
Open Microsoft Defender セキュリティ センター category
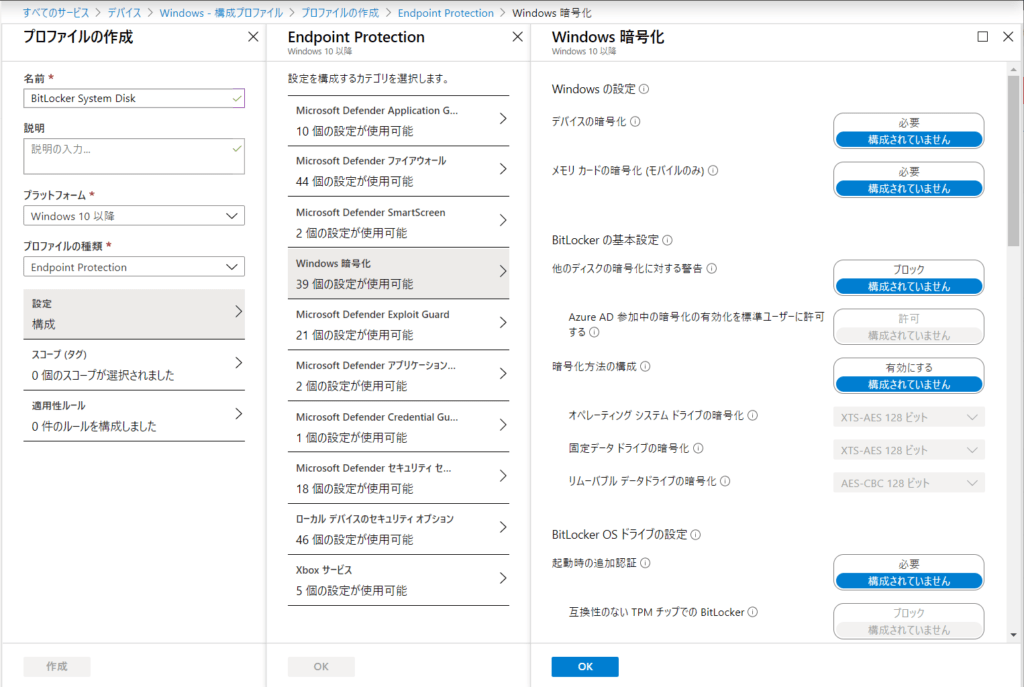(398, 478)
